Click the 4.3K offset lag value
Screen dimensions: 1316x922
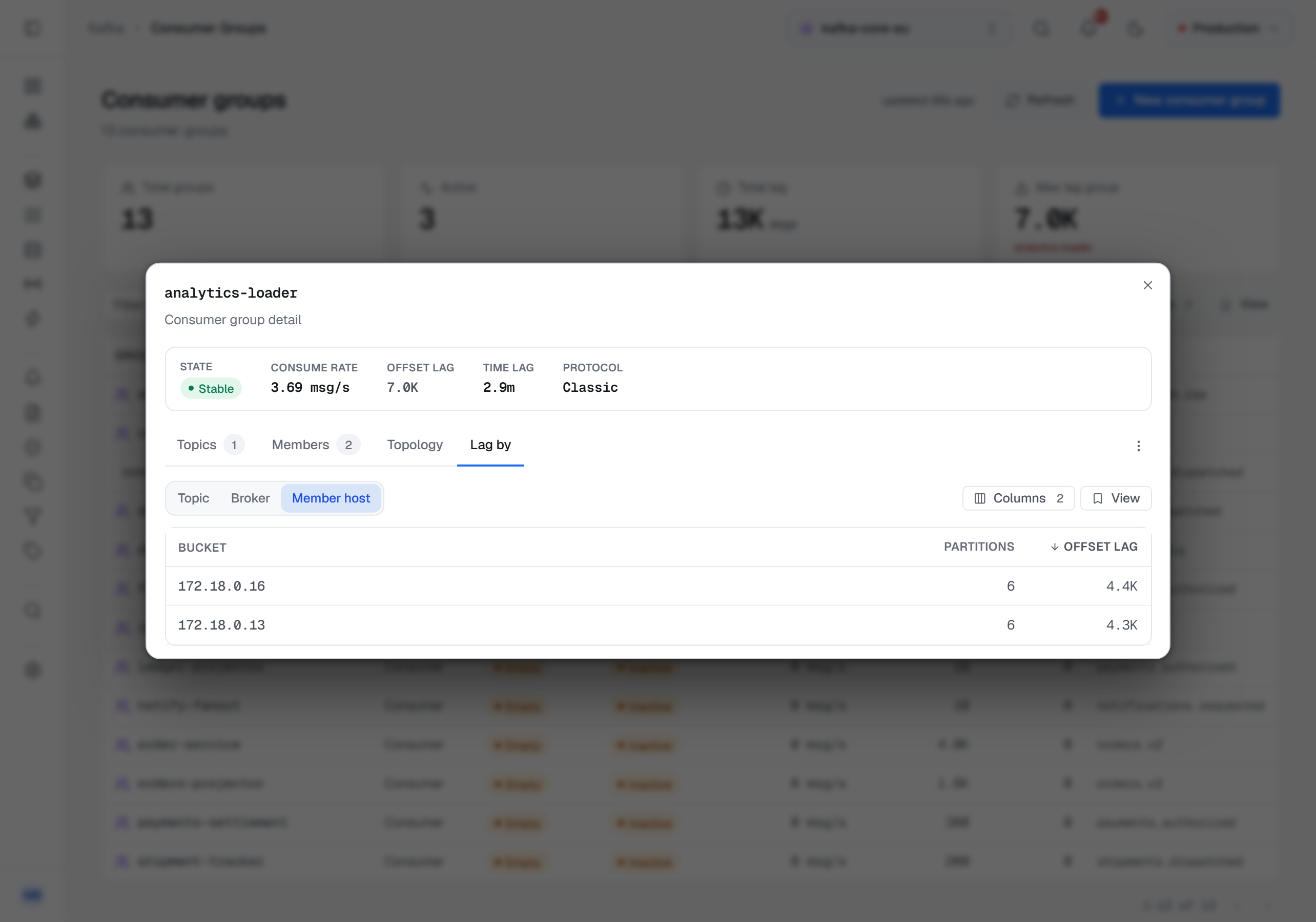point(1122,625)
